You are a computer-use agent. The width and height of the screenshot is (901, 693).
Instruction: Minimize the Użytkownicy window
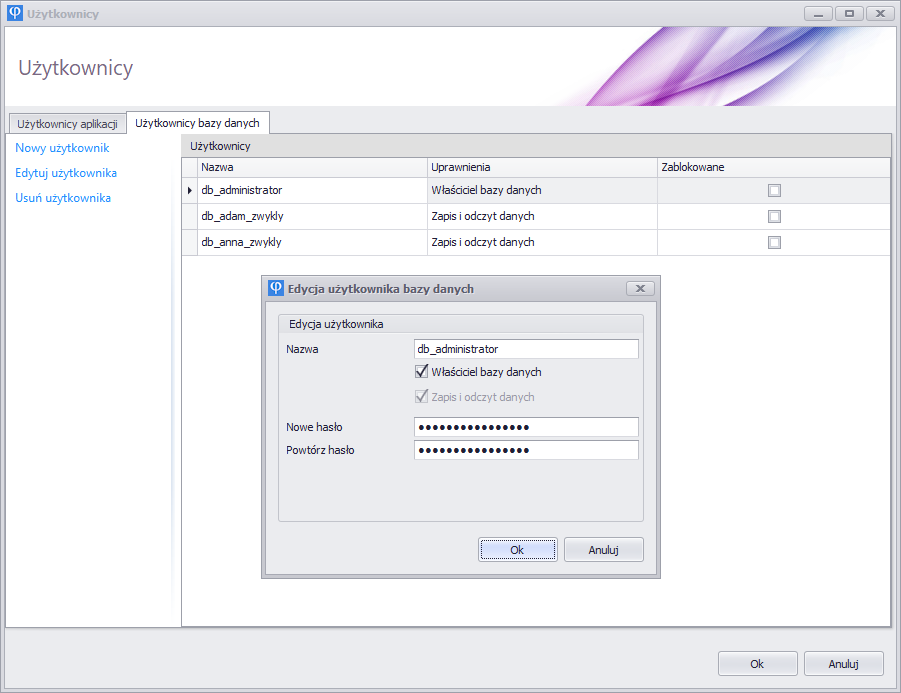coord(818,13)
